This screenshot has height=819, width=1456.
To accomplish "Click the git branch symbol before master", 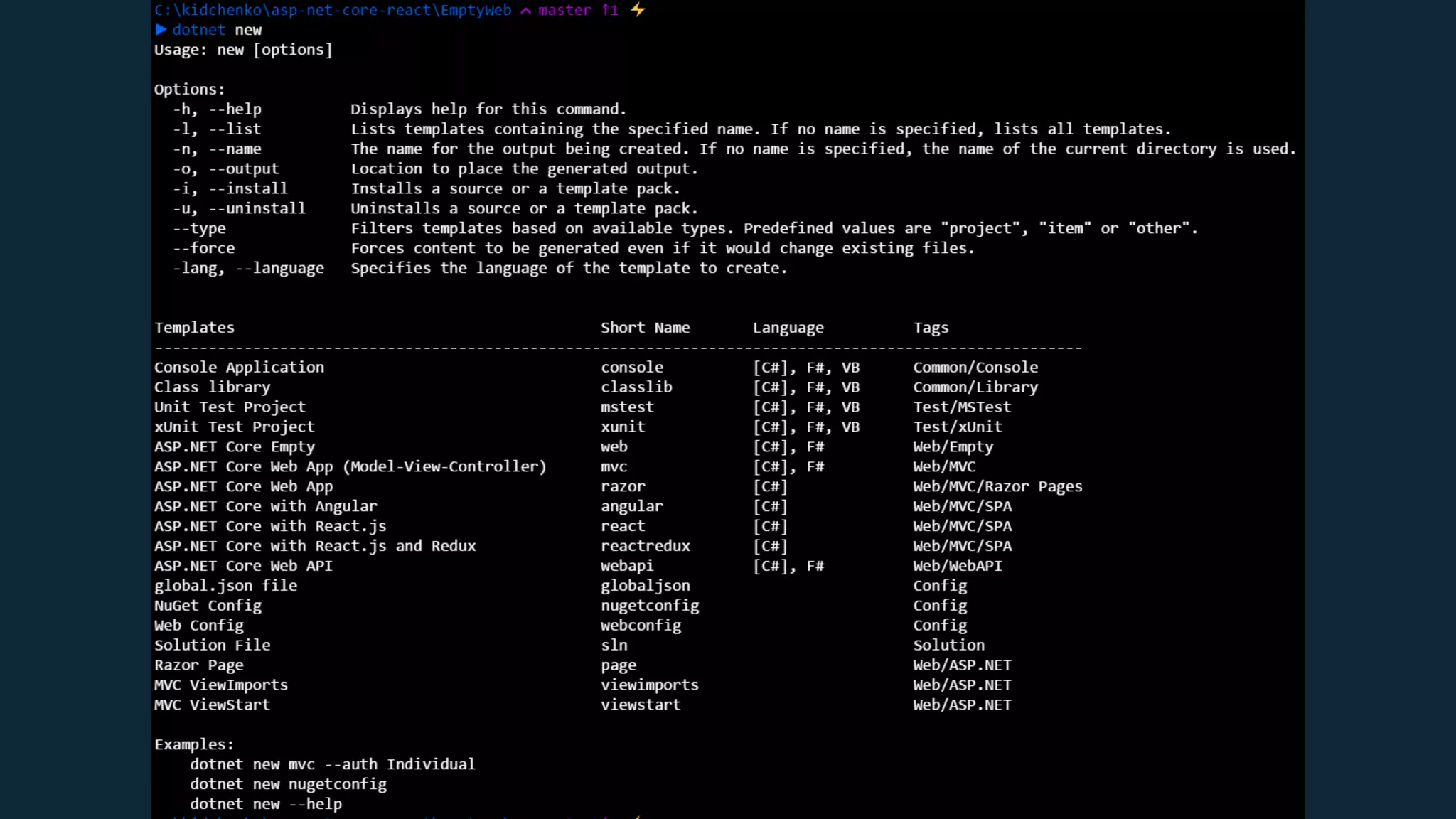I will pyautogui.click(x=525, y=10).
